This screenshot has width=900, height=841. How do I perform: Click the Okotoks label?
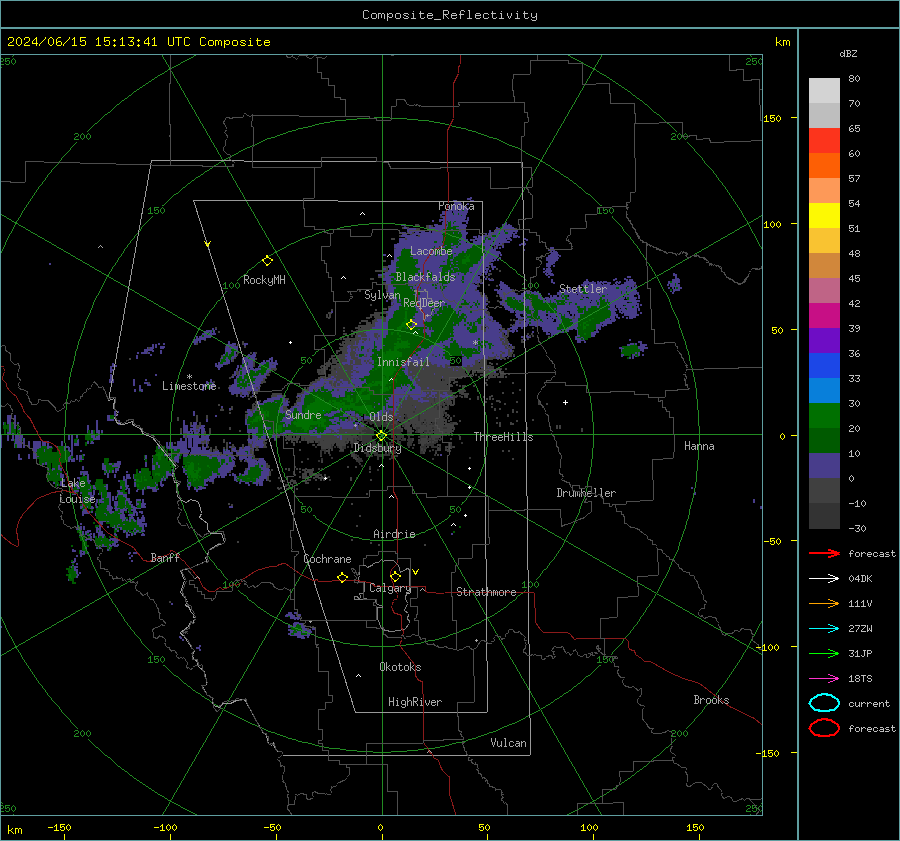click(400, 667)
